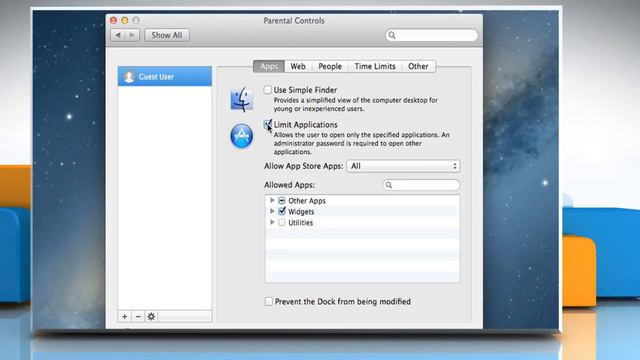Add a user with the plus button
The image size is (640, 360).
124,316
